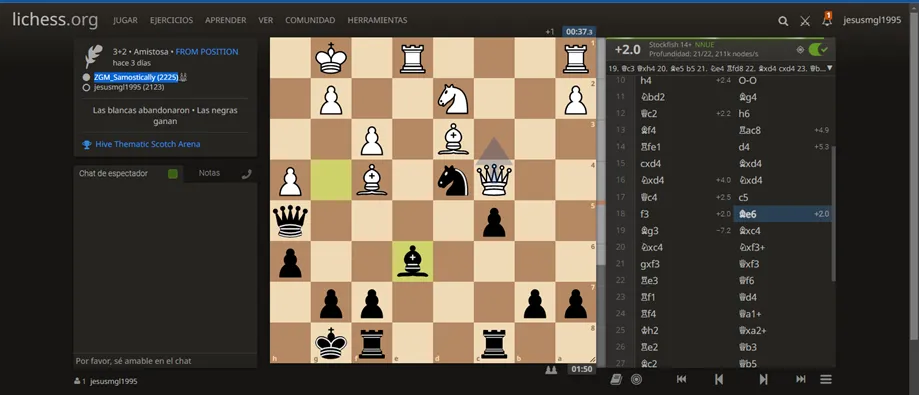919x395 pixels.
Task: Open the EJERCICIOS menu
Action: tap(171, 20)
